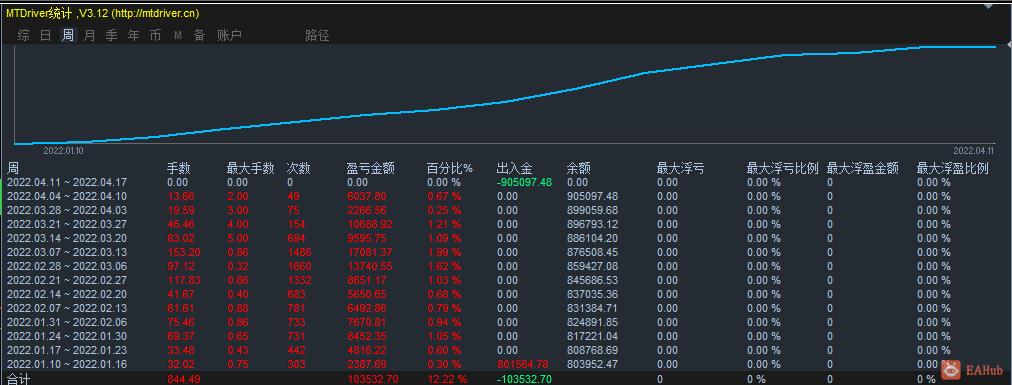Click the 最大浮盈金额 column header
The width and height of the screenshot is (1012, 385).
click(x=863, y=169)
